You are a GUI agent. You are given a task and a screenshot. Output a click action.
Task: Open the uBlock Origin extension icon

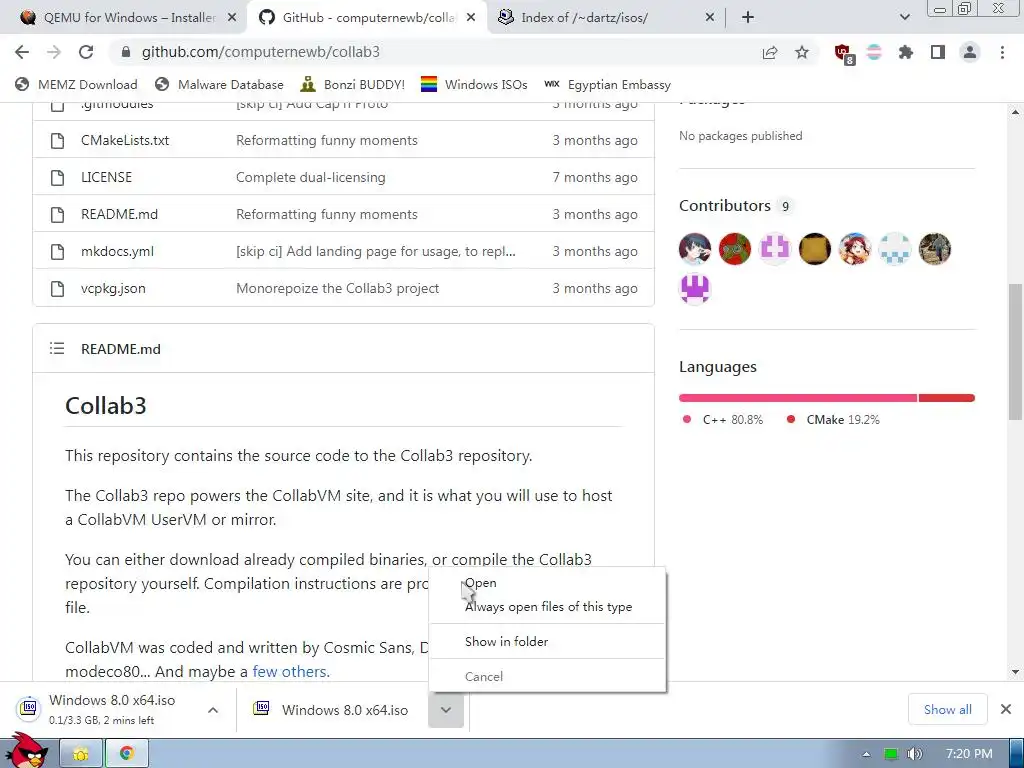tap(844, 54)
